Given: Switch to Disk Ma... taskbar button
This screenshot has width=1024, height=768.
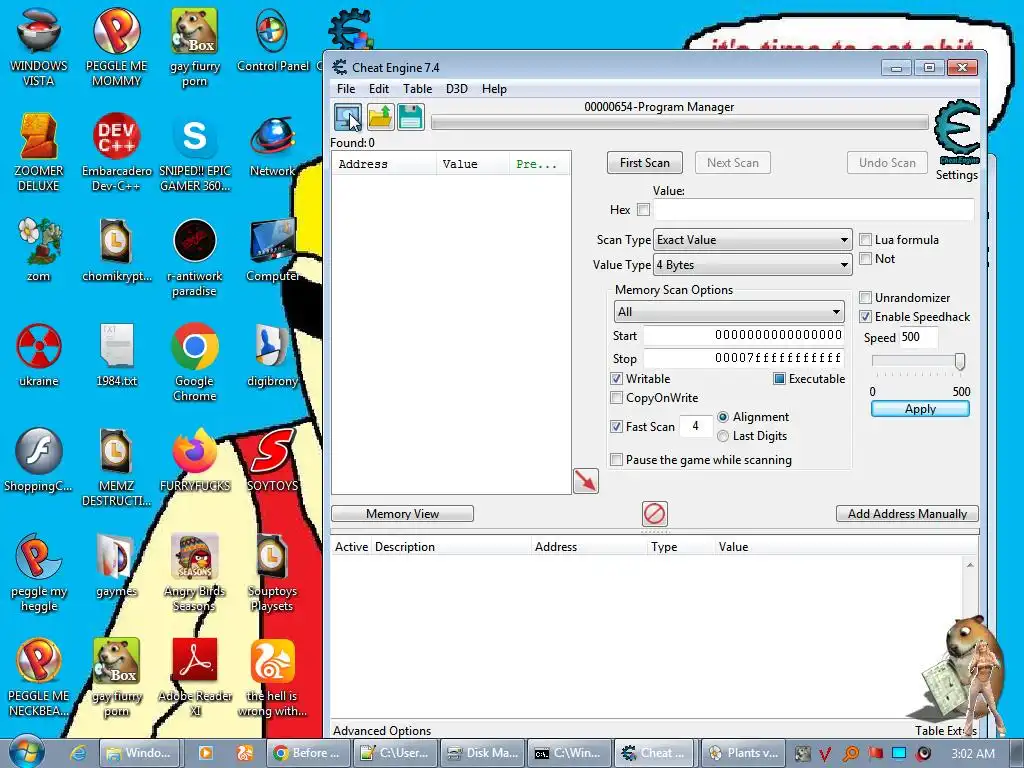Looking at the screenshot, I should [482, 753].
